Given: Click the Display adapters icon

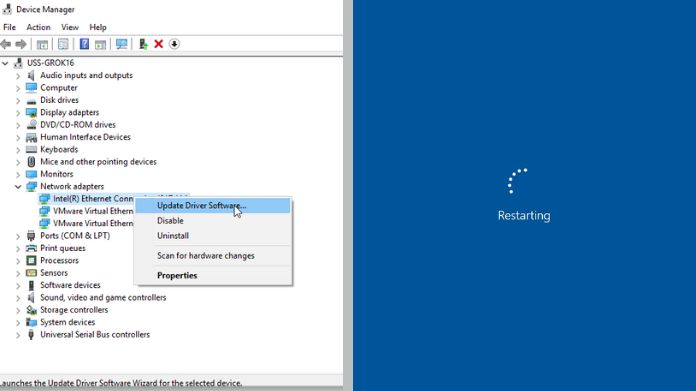Looking at the screenshot, I should coord(31,112).
